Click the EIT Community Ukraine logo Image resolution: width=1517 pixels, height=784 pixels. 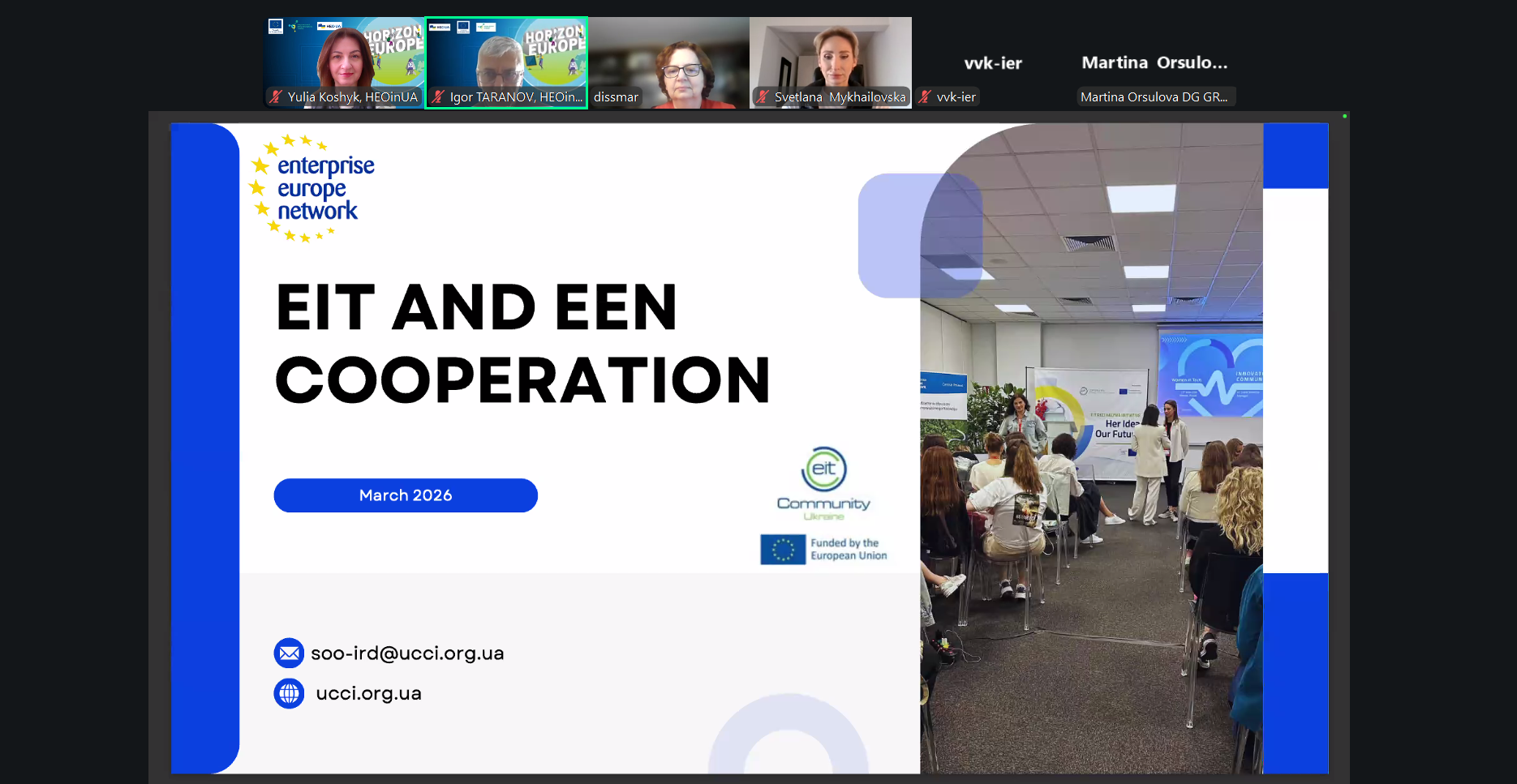click(x=823, y=483)
